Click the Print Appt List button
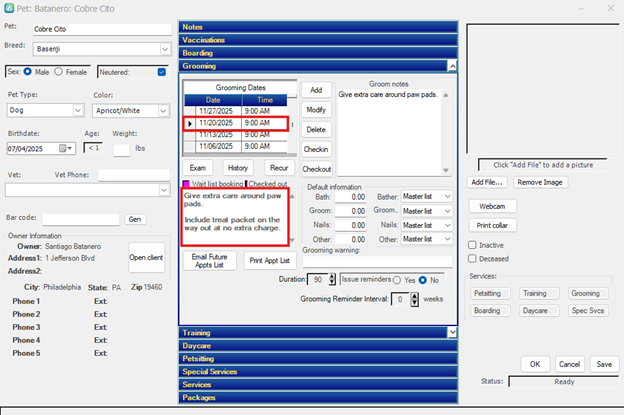Image resolution: width=624 pixels, height=415 pixels. click(x=270, y=261)
